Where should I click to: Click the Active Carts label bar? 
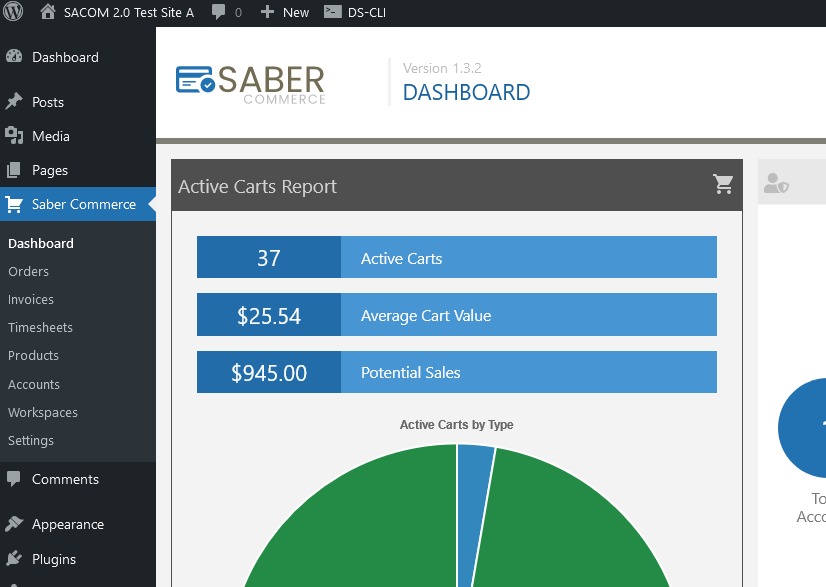529,257
